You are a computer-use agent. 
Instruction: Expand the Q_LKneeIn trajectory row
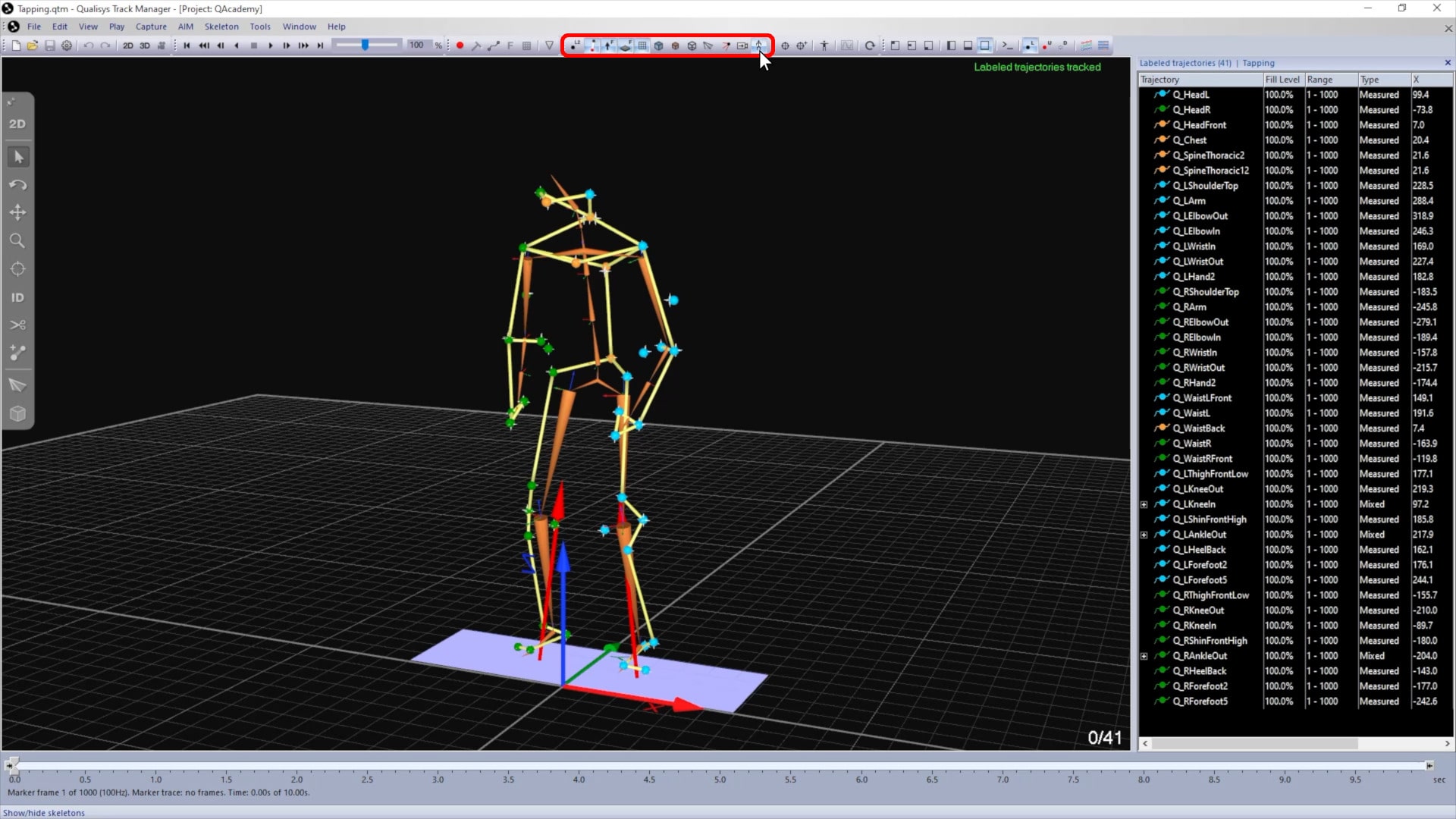tap(1144, 504)
